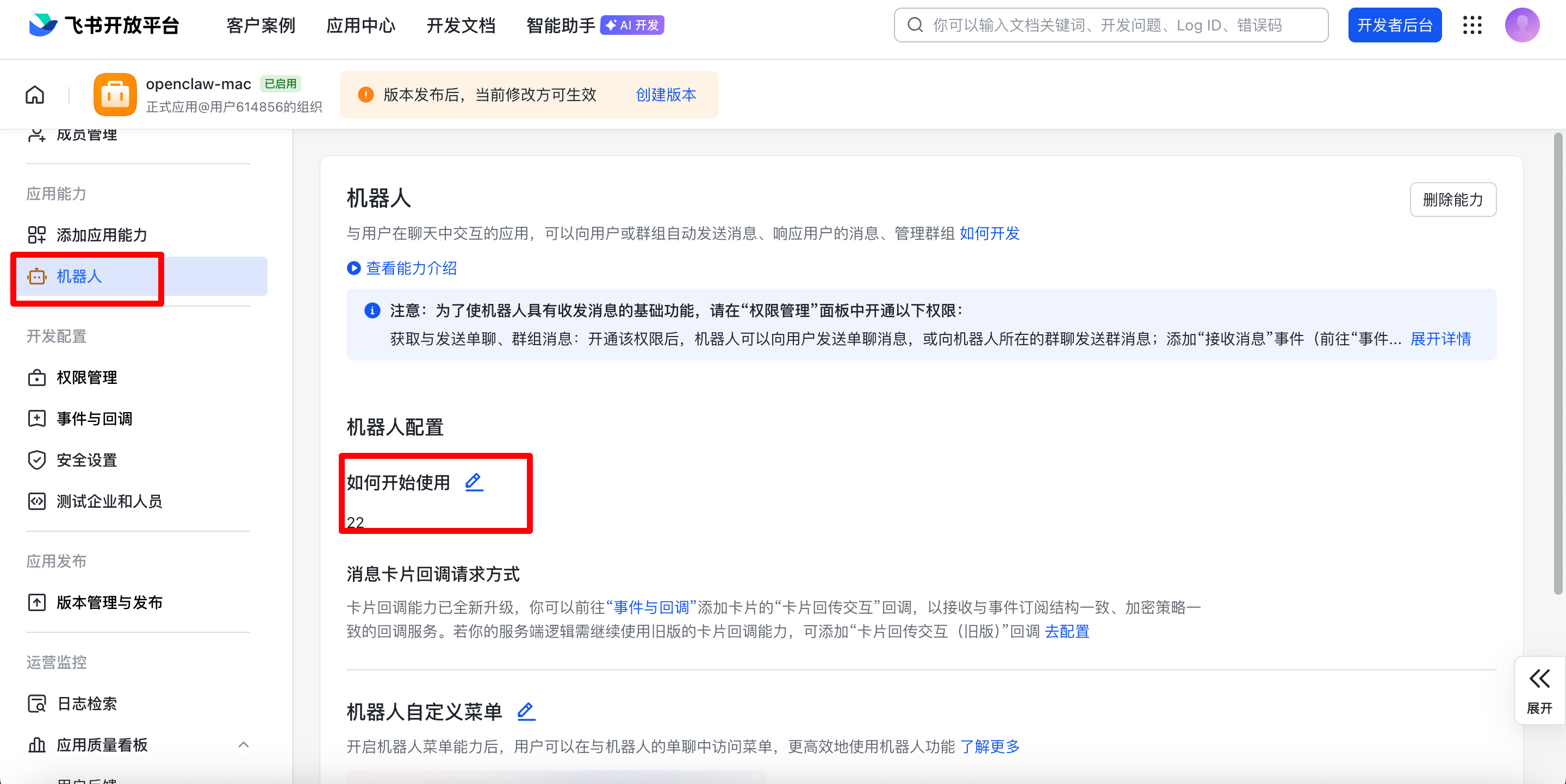
Task: Click the edit pencil next to 如何开始使用
Action: click(474, 482)
